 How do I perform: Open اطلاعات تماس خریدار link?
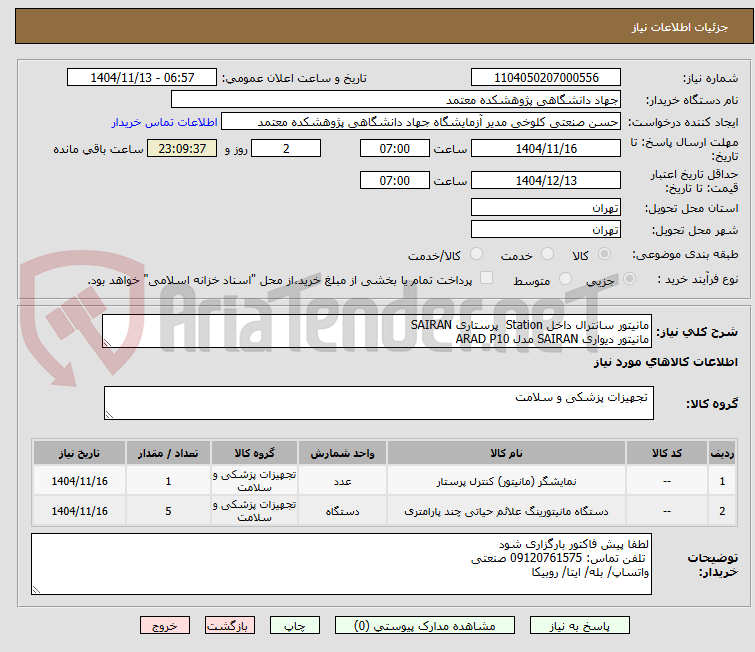(165, 122)
